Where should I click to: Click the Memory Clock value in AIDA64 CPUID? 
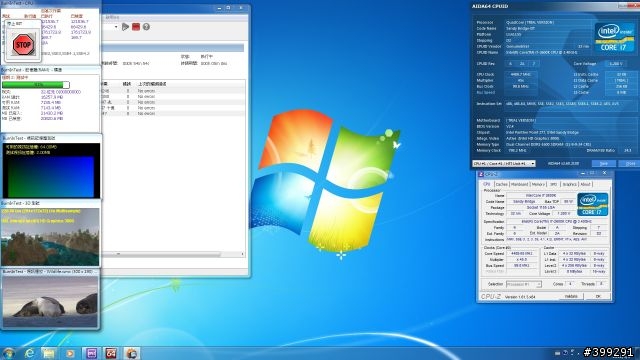pos(518,151)
